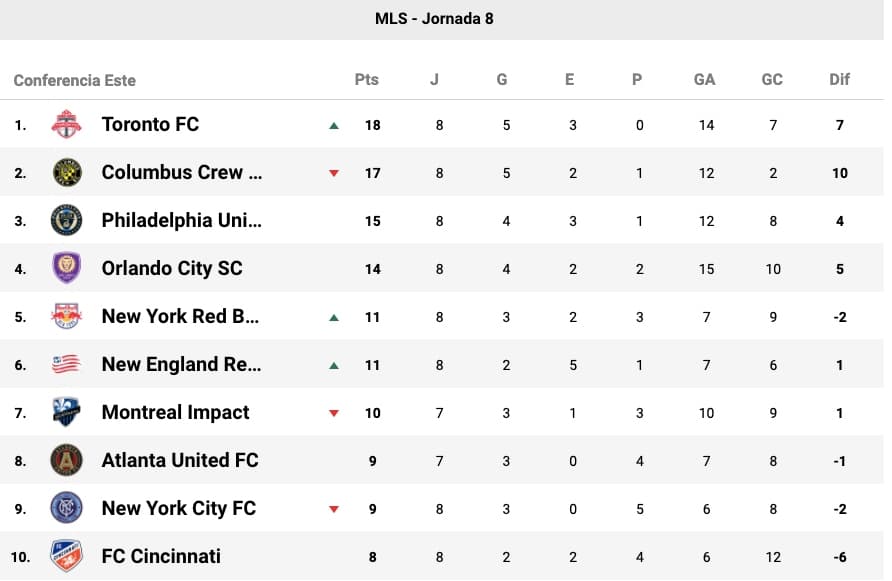Open the FC Cincinnati team name link
Image resolution: width=892 pixels, height=581 pixels.
point(161,556)
